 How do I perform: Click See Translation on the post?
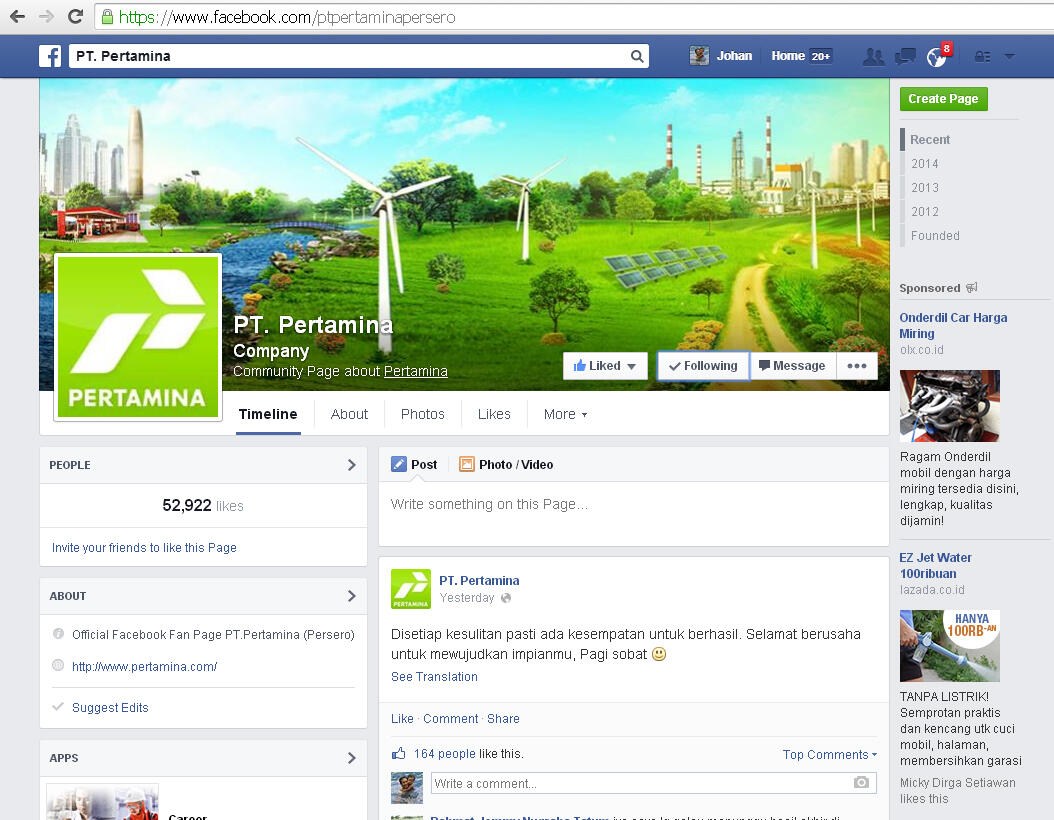pyautogui.click(x=434, y=677)
